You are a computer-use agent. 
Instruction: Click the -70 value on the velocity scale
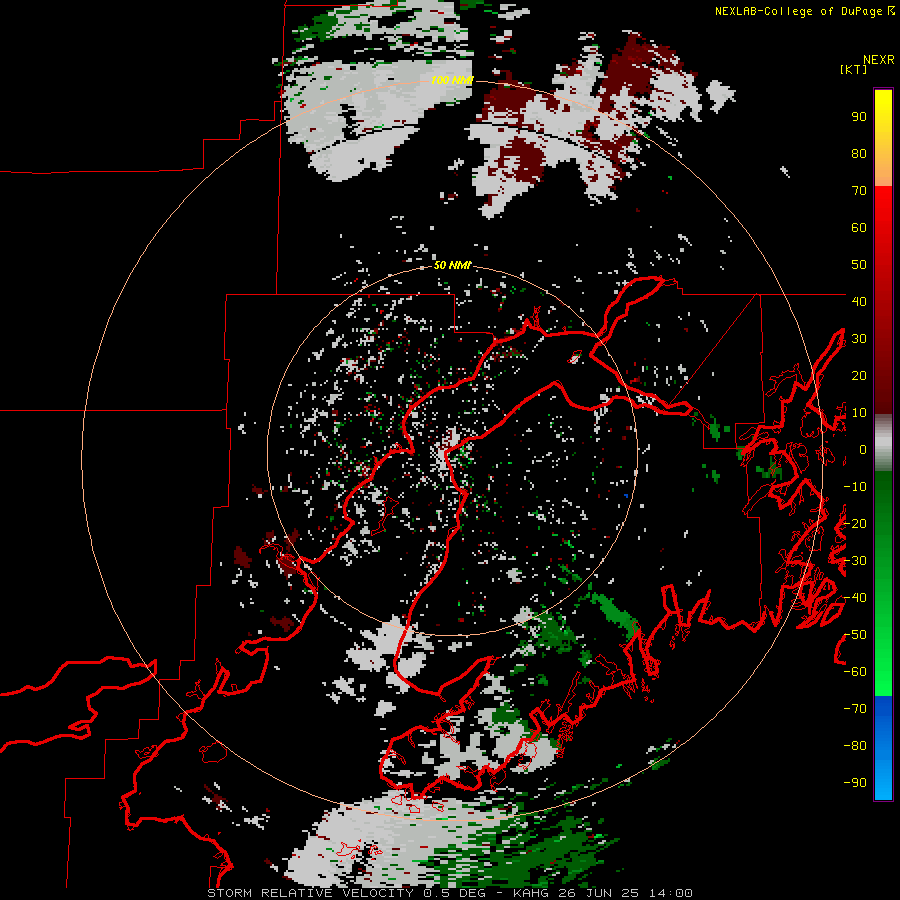[x=855, y=709]
